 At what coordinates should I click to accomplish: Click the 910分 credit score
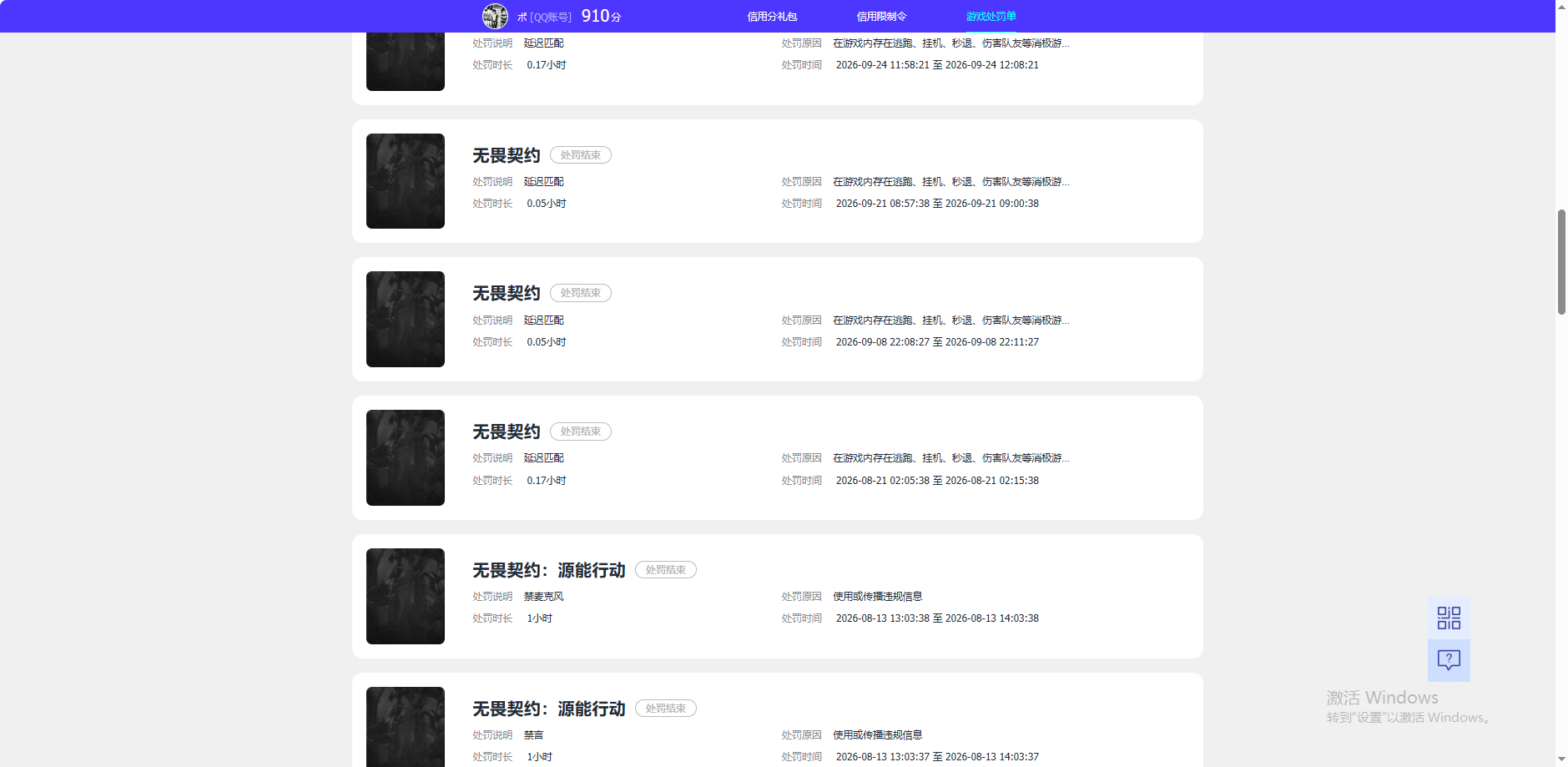[601, 16]
